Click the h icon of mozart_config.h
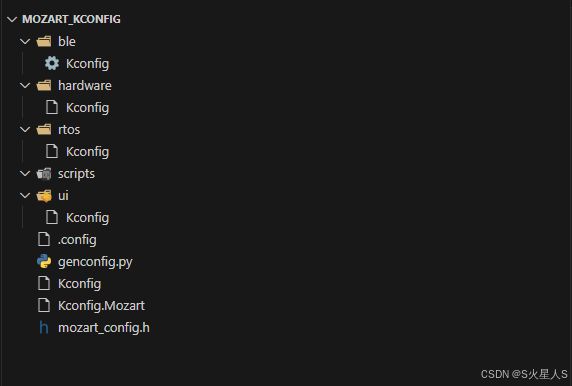 44,328
